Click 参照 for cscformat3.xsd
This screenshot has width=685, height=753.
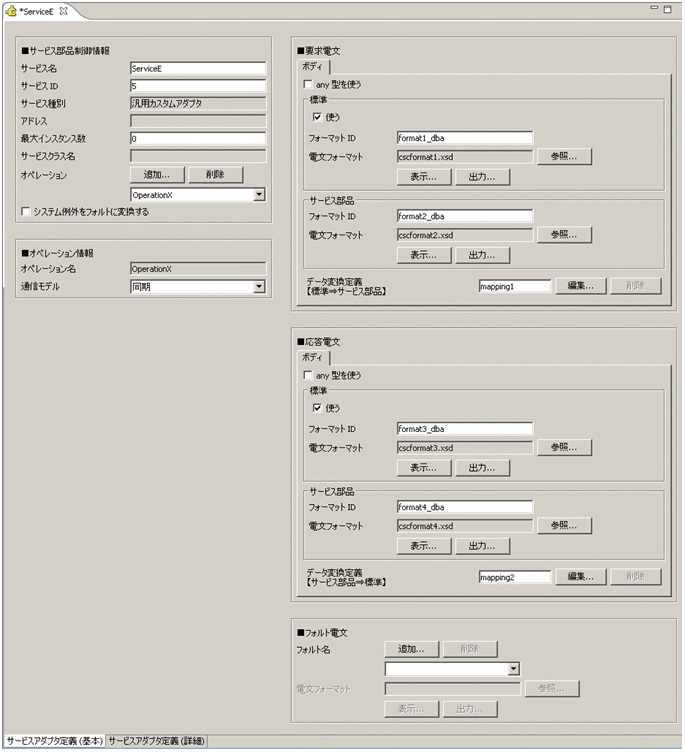tap(564, 448)
